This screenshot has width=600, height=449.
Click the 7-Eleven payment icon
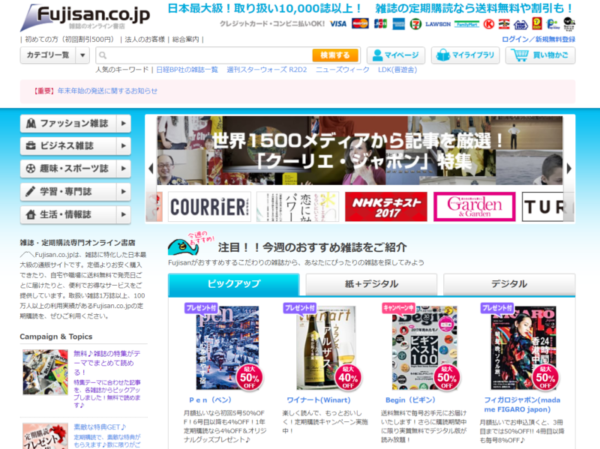[x=416, y=24]
